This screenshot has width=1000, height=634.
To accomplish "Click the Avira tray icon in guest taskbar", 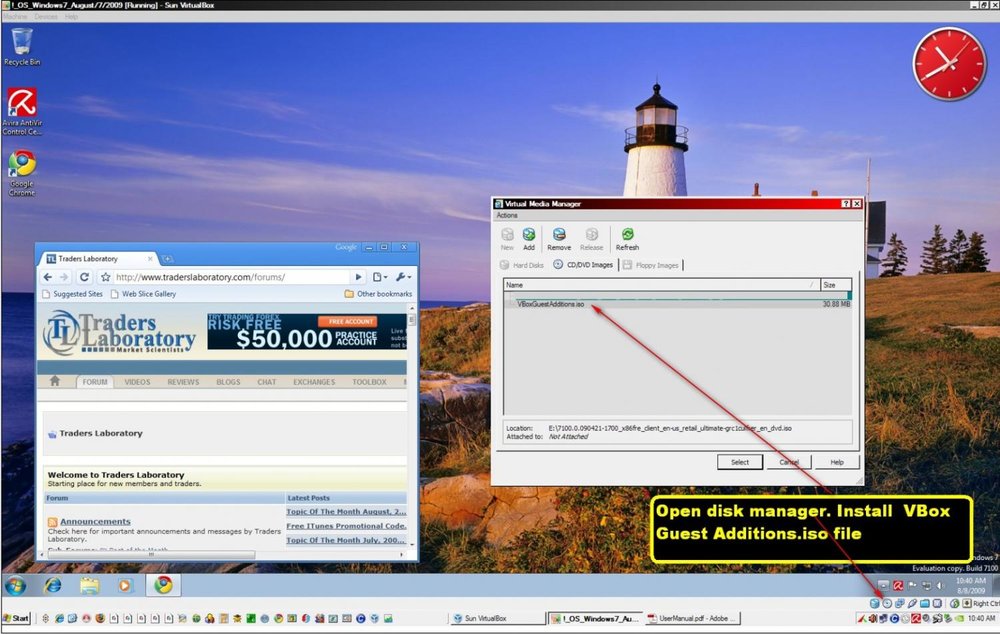I will tap(898, 585).
